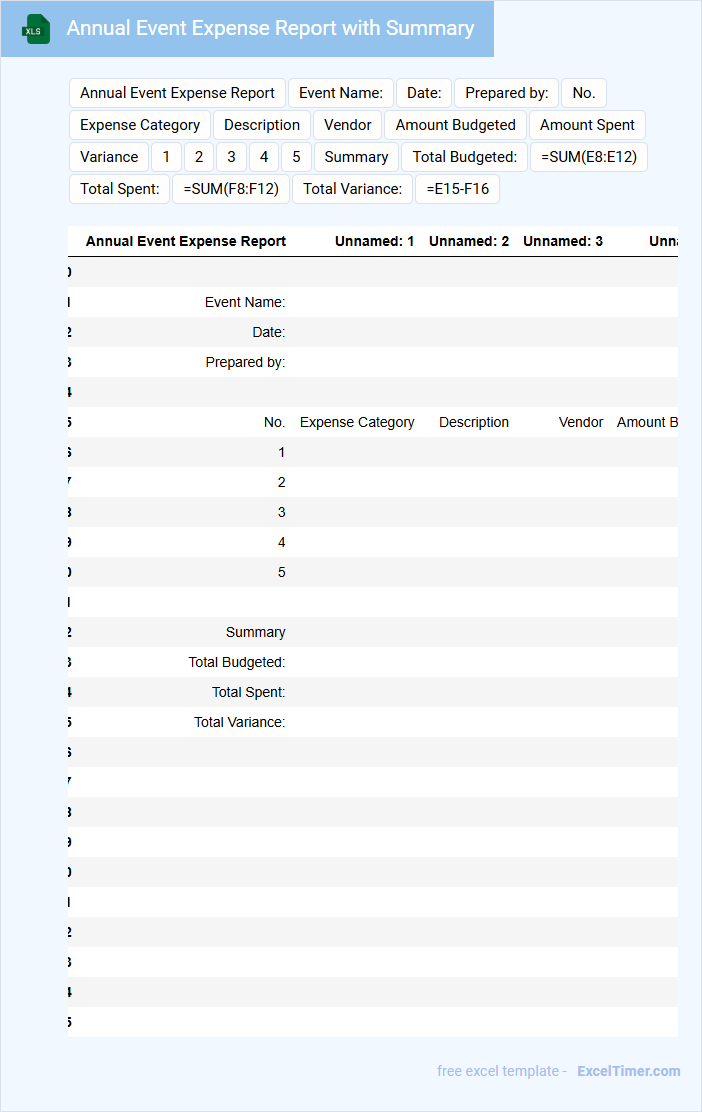The height and width of the screenshot is (1112, 702).
Task: Select the 'Prepared by:' tag chip
Action: [506, 93]
